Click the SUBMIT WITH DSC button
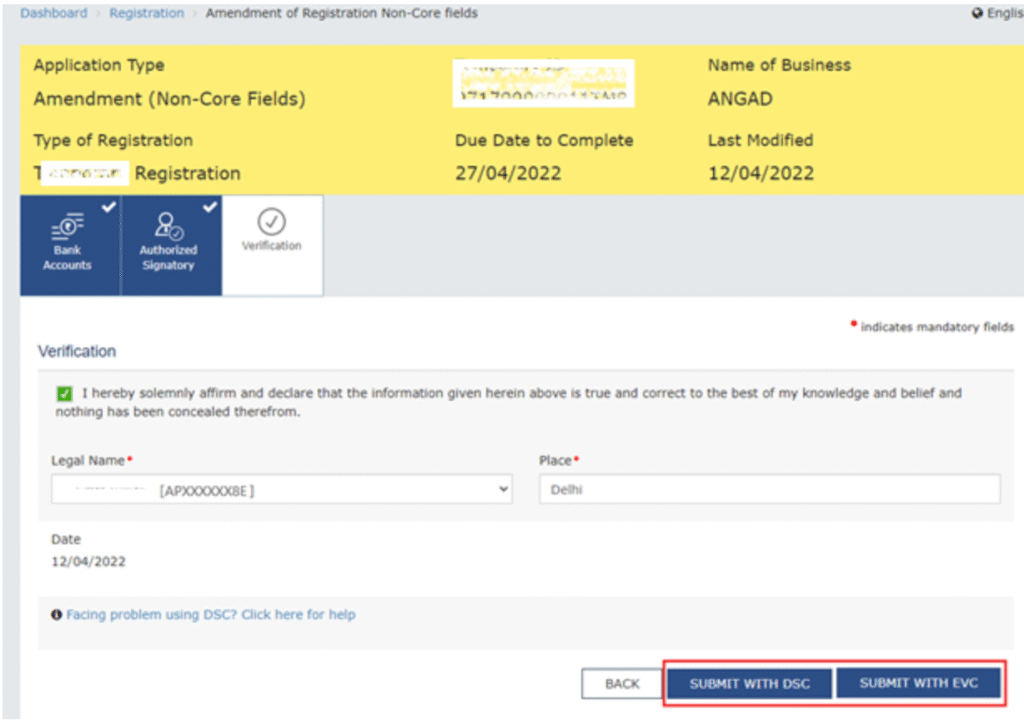The width and height of the screenshot is (1024, 720). click(748, 684)
